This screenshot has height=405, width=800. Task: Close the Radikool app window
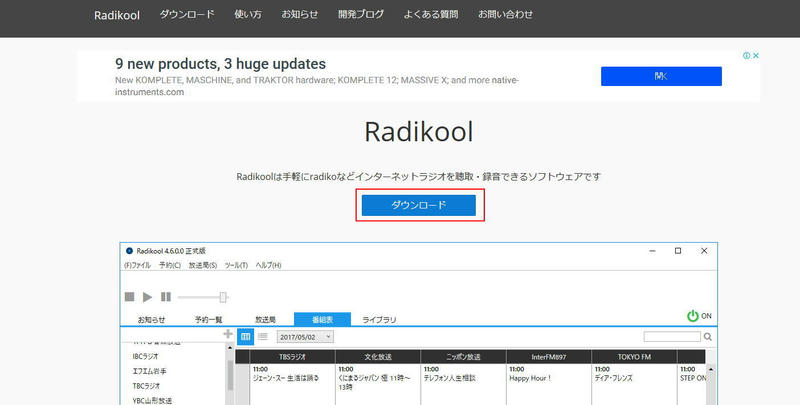pos(704,250)
